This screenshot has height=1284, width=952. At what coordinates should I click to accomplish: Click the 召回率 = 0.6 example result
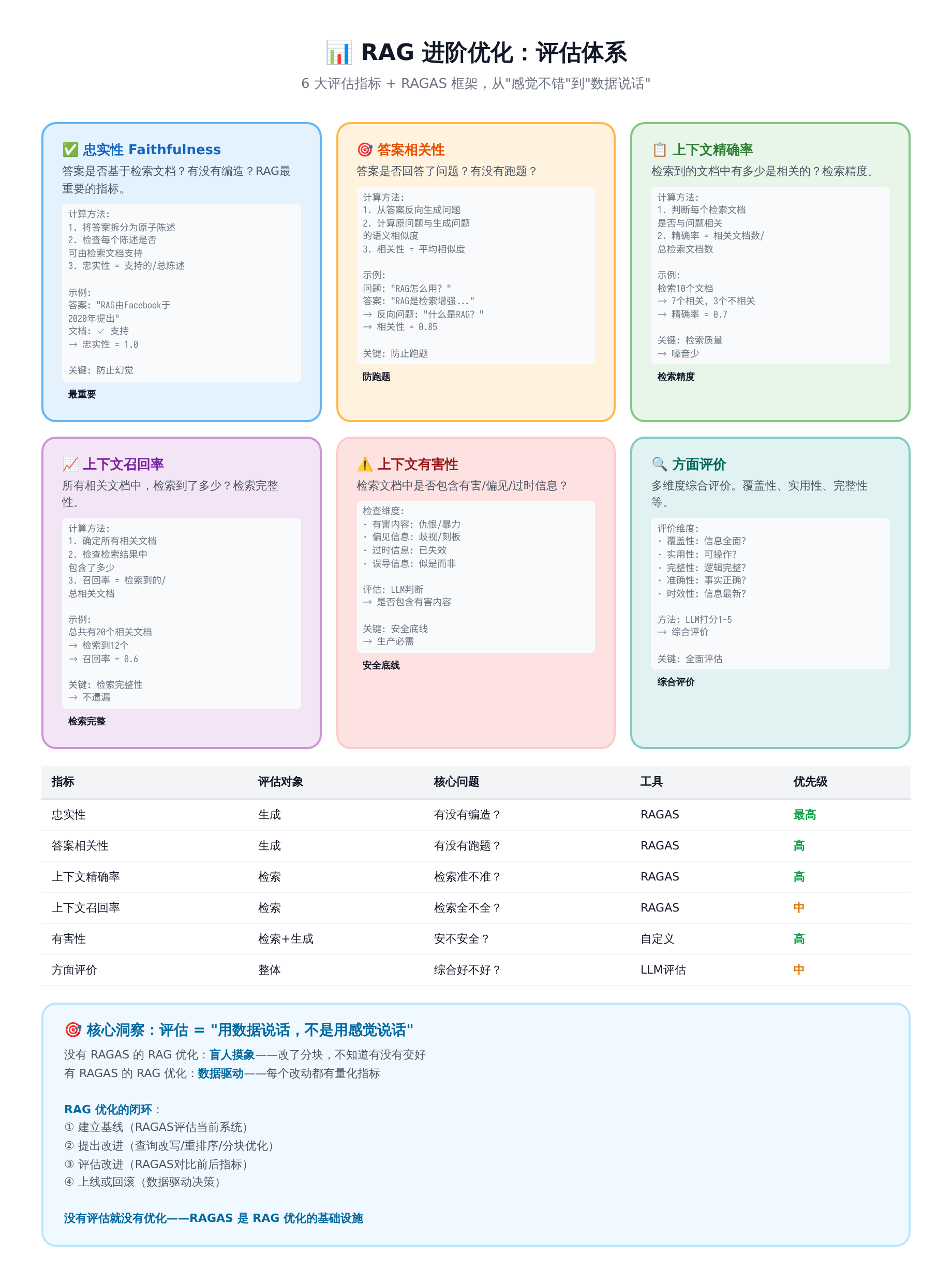[103, 659]
